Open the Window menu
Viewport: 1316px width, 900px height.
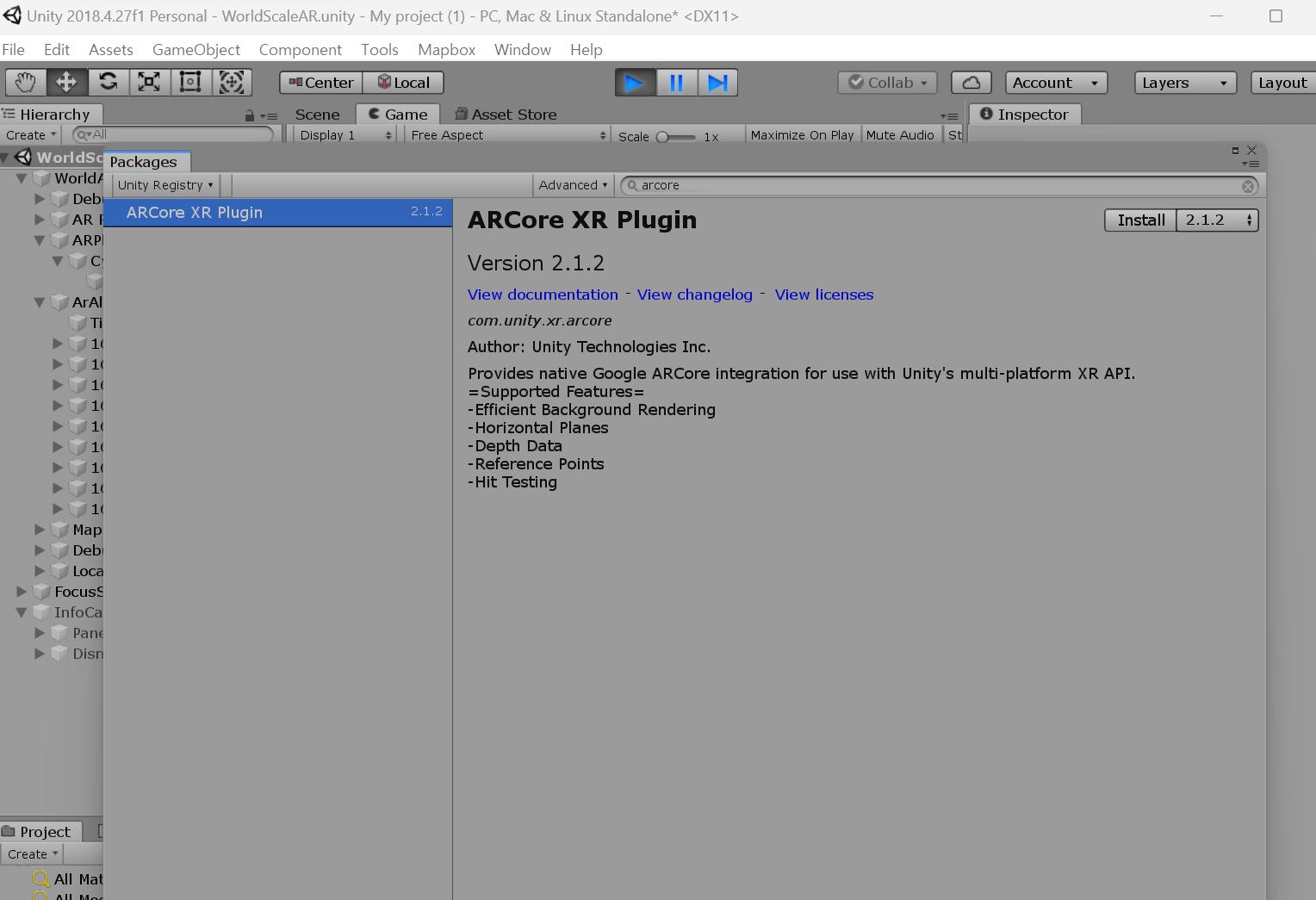tap(523, 50)
